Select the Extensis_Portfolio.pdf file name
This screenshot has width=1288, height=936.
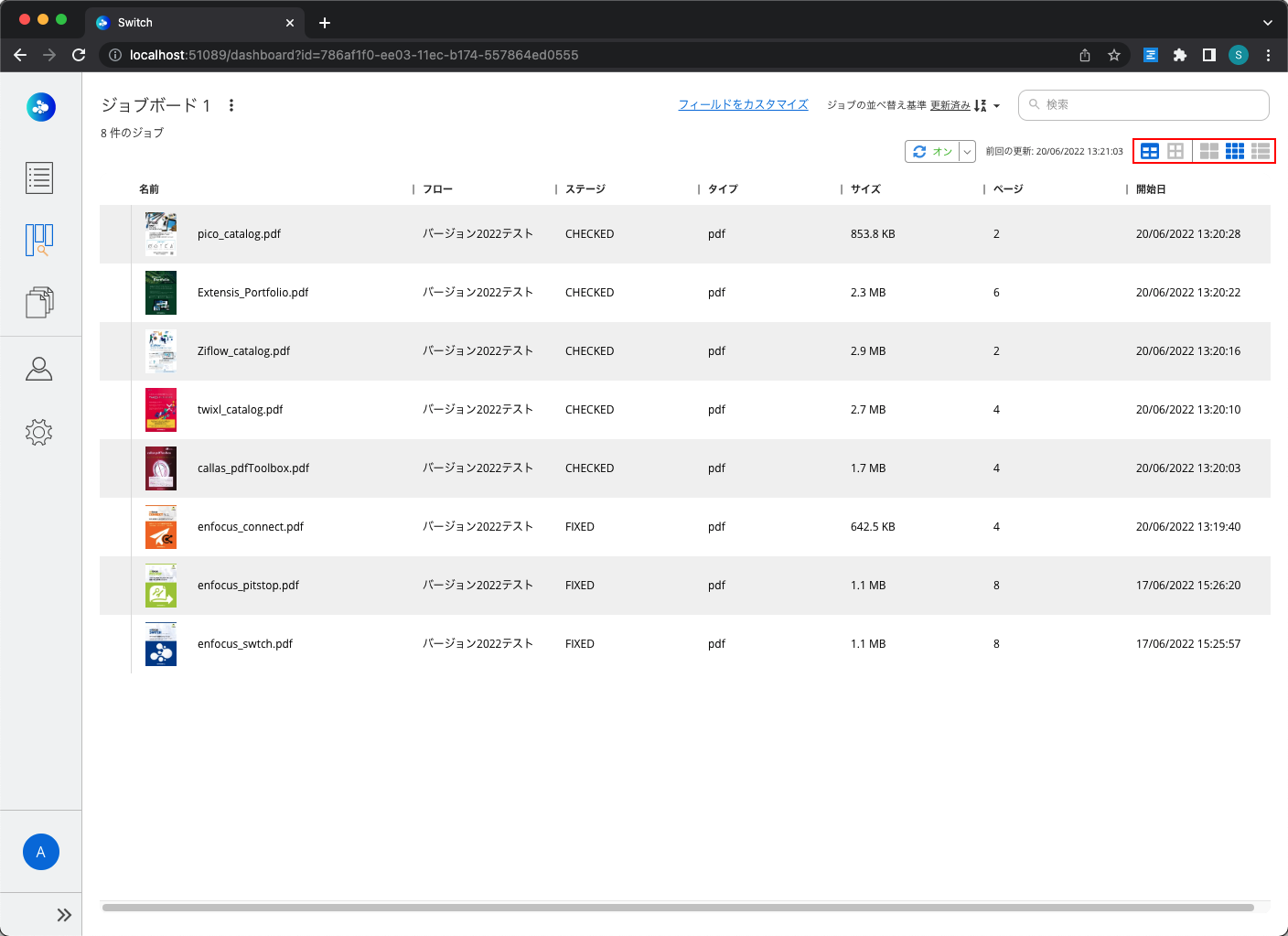(x=252, y=293)
